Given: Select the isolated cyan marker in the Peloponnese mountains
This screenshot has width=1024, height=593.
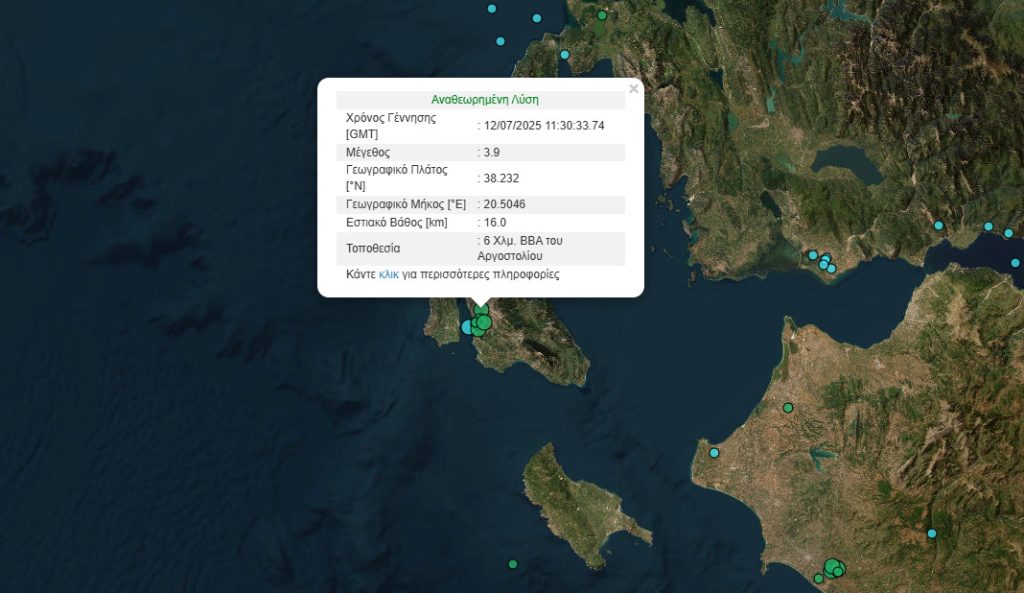Looking at the screenshot, I should pyautogui.click(x=932, y=533).
